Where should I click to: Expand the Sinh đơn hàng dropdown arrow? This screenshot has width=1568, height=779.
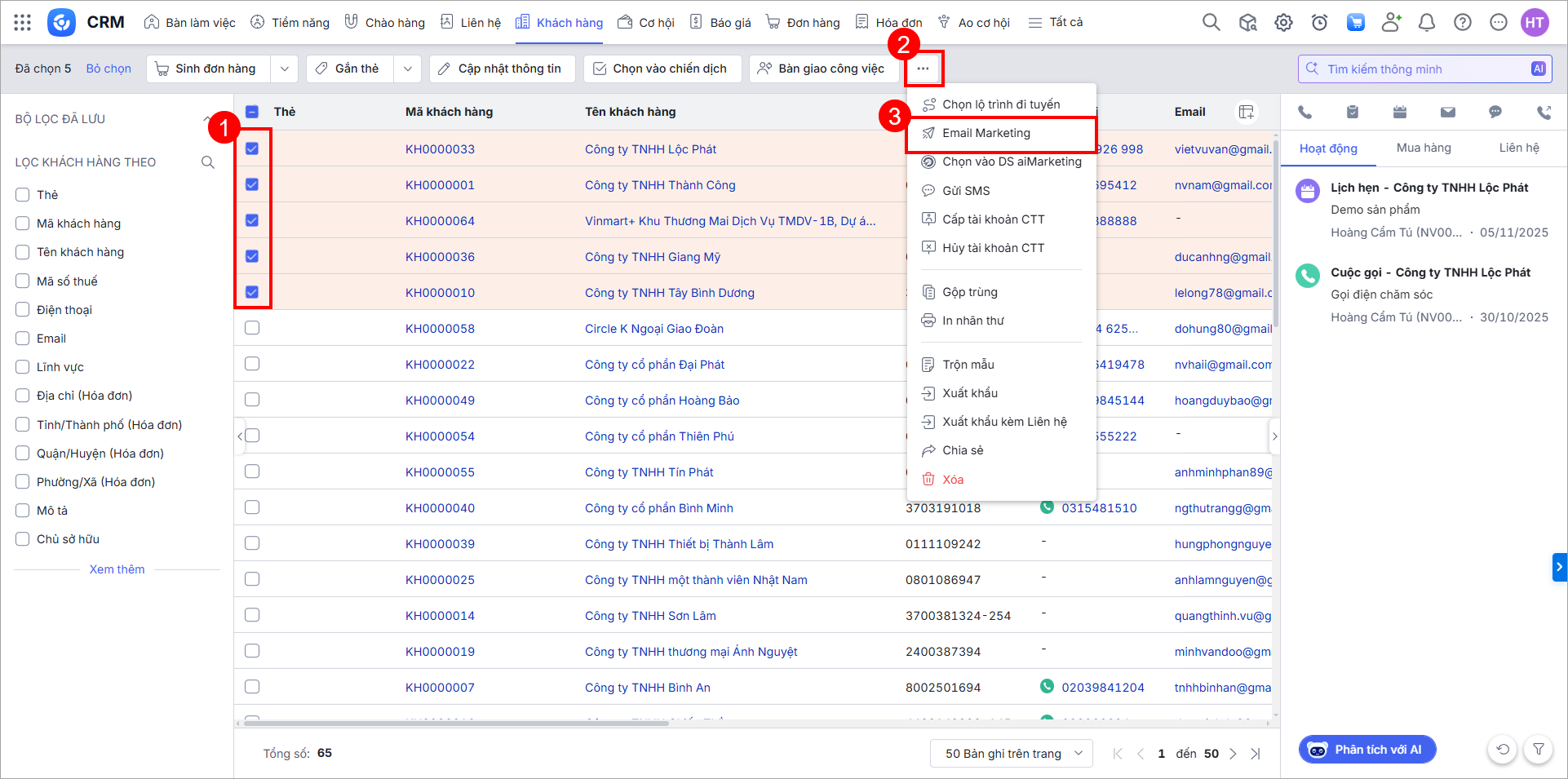point(284,69)
